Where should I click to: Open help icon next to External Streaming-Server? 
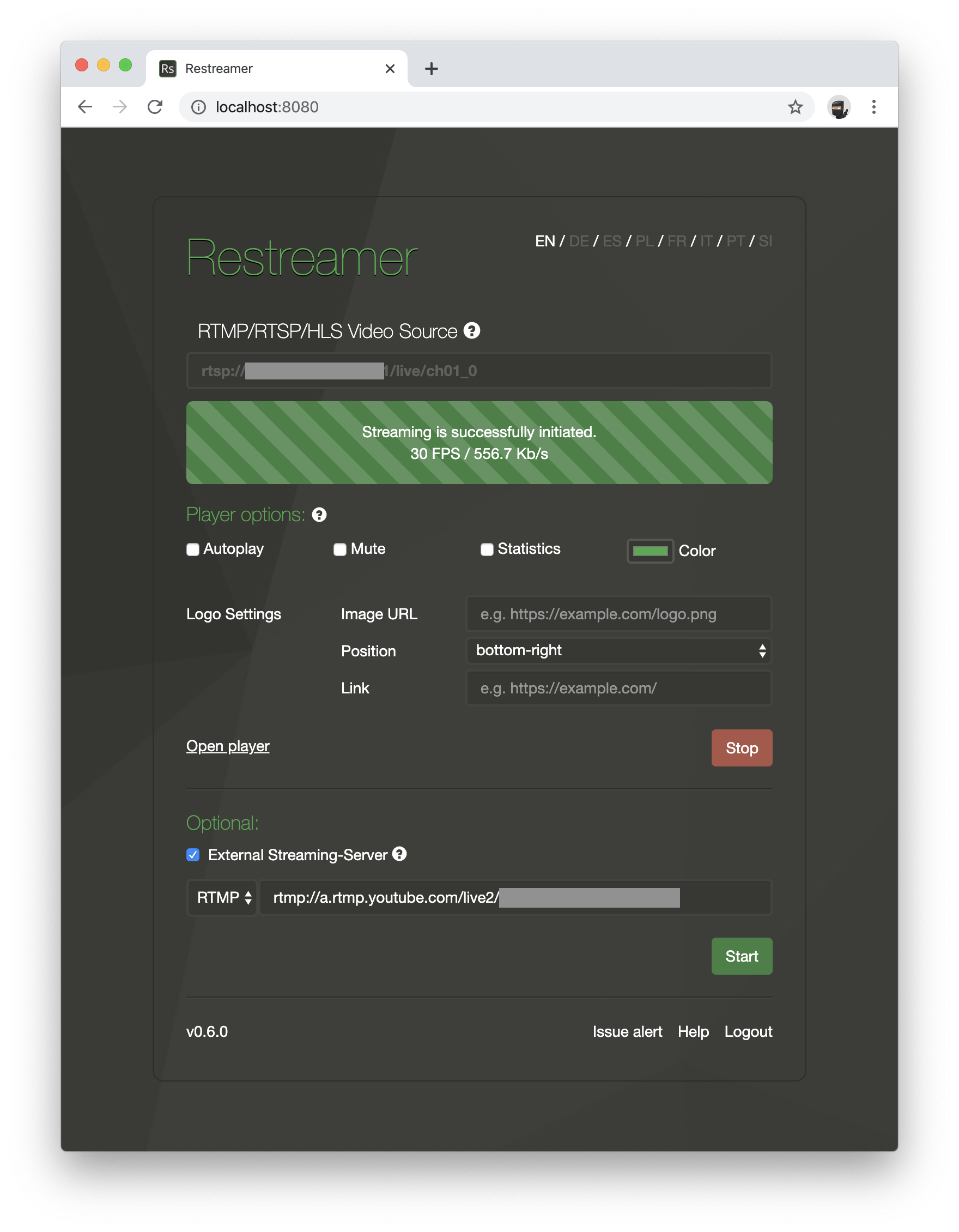point(399,854)
